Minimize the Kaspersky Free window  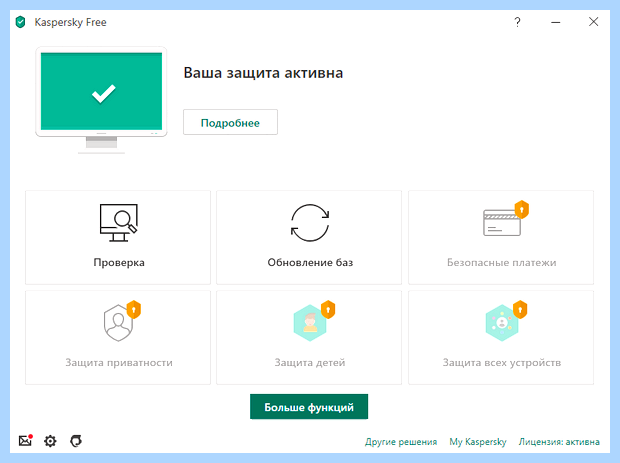tap(556, 22)
